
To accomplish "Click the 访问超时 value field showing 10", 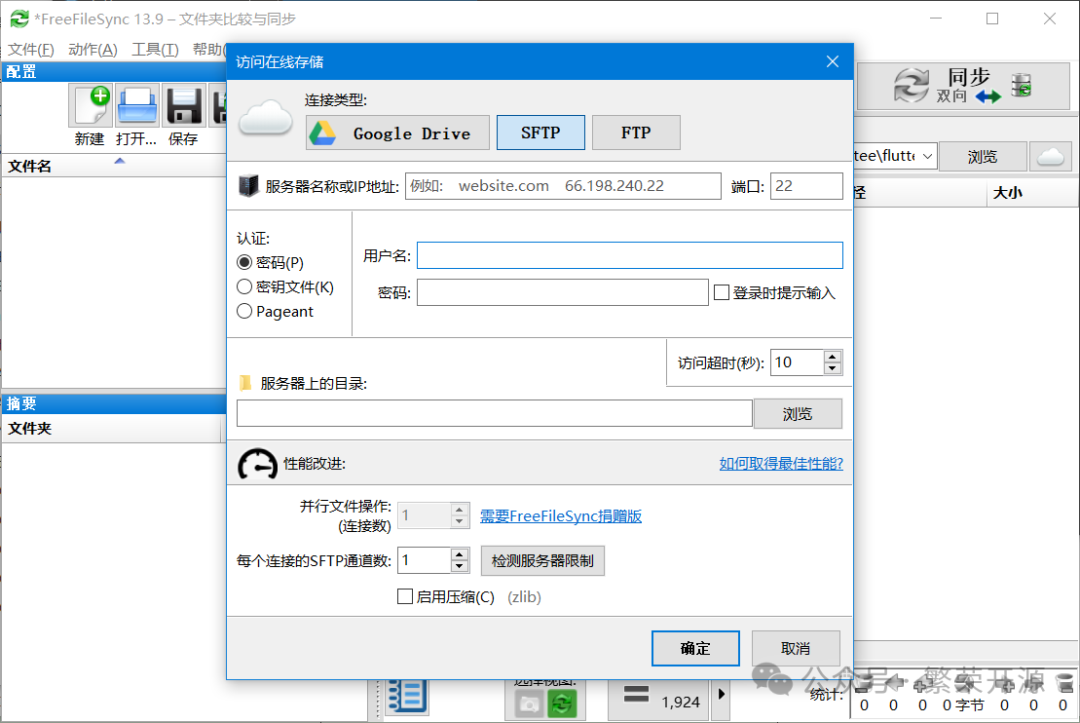I will point(797,362).
